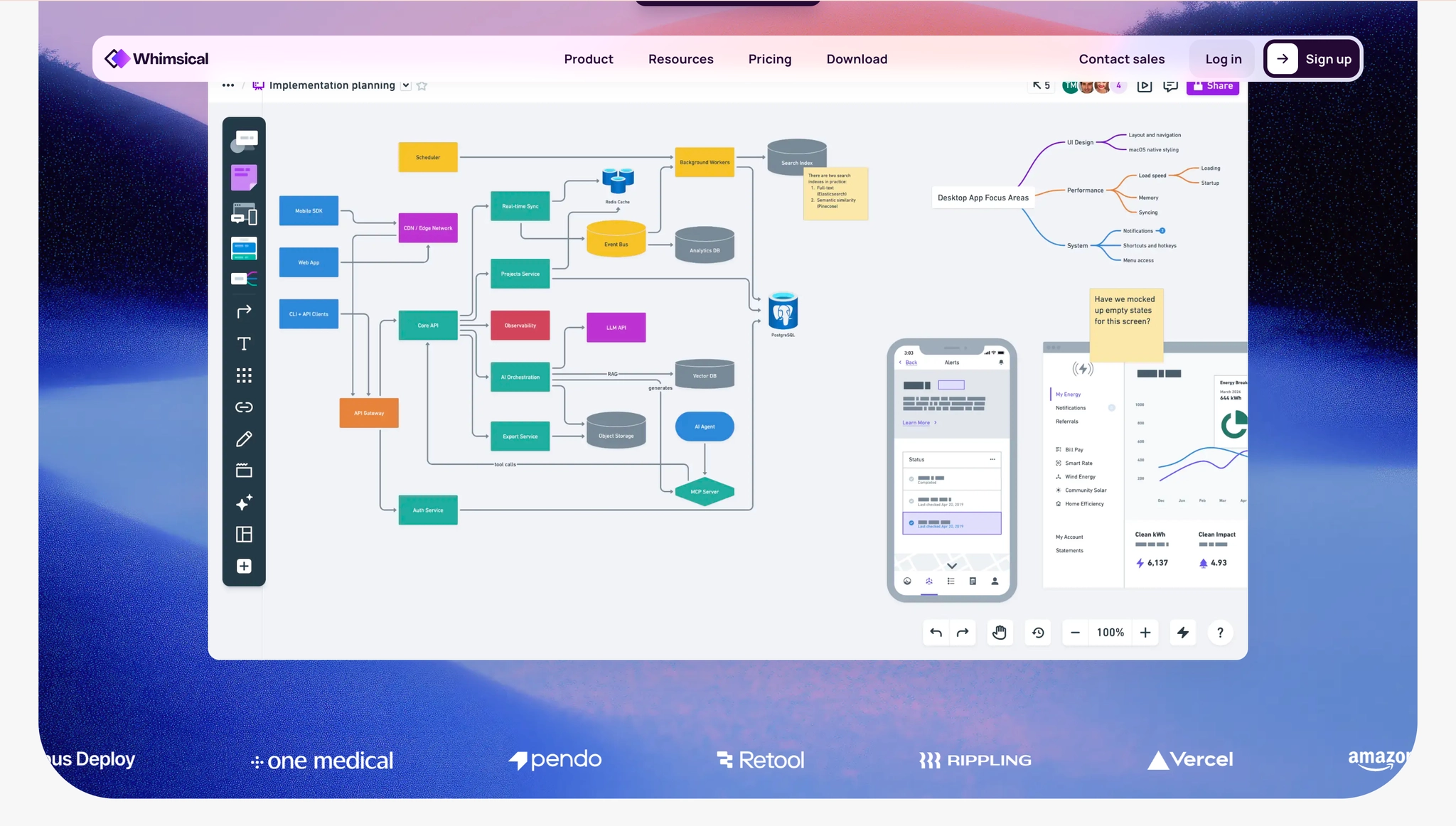The height and width of the screenshot is (826, 1456).
Task: Open the Product menu
Action: 588,59
